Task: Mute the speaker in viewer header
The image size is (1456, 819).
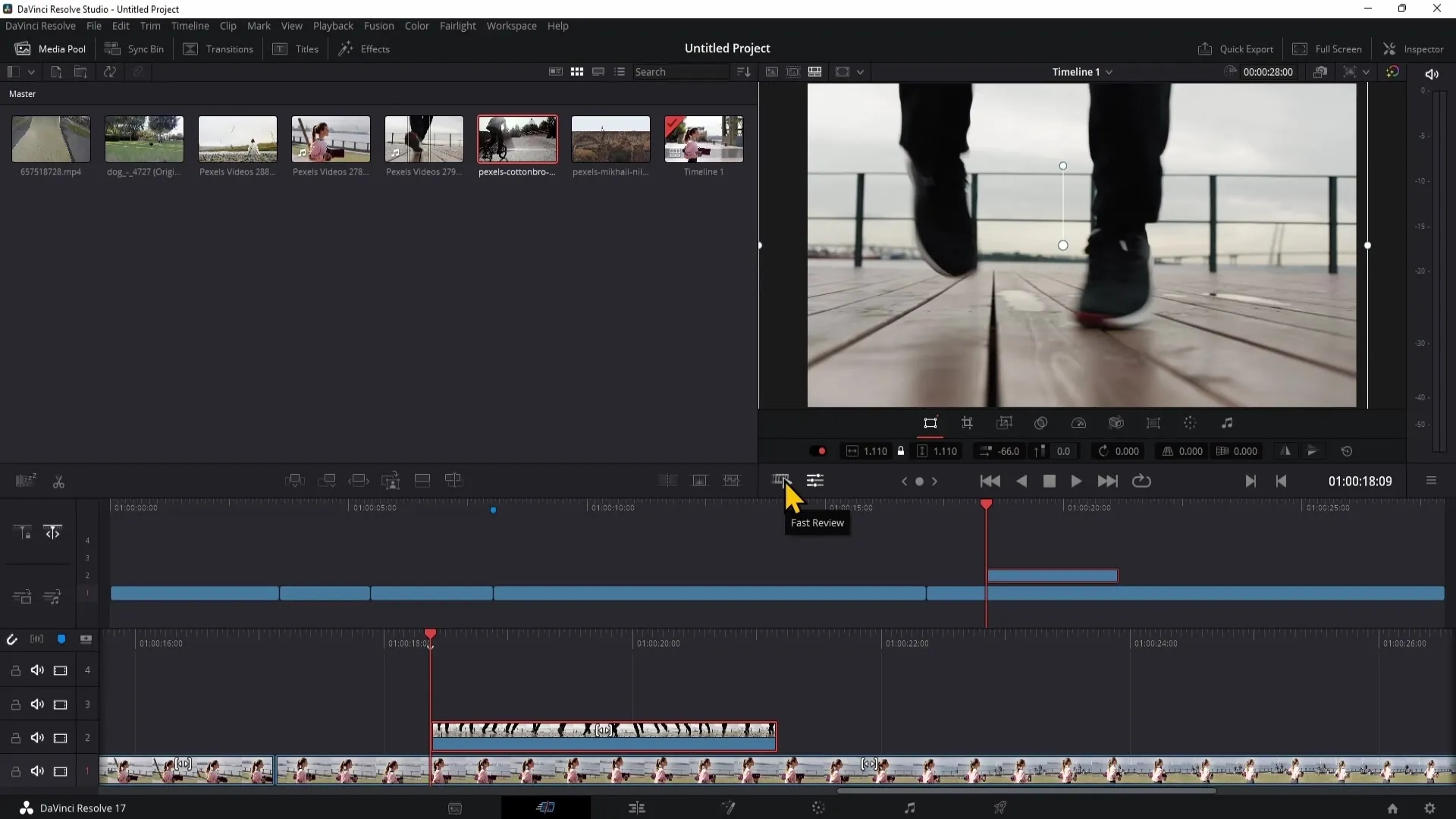Action: 1432,74
